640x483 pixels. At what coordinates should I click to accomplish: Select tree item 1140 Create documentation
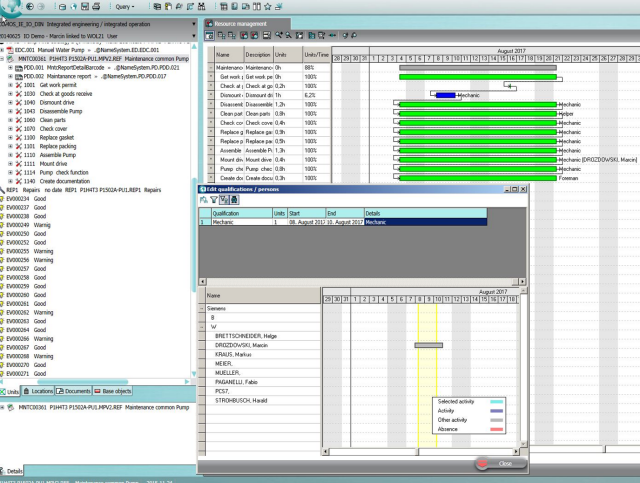pyautogui.click(x=56, y=181)
